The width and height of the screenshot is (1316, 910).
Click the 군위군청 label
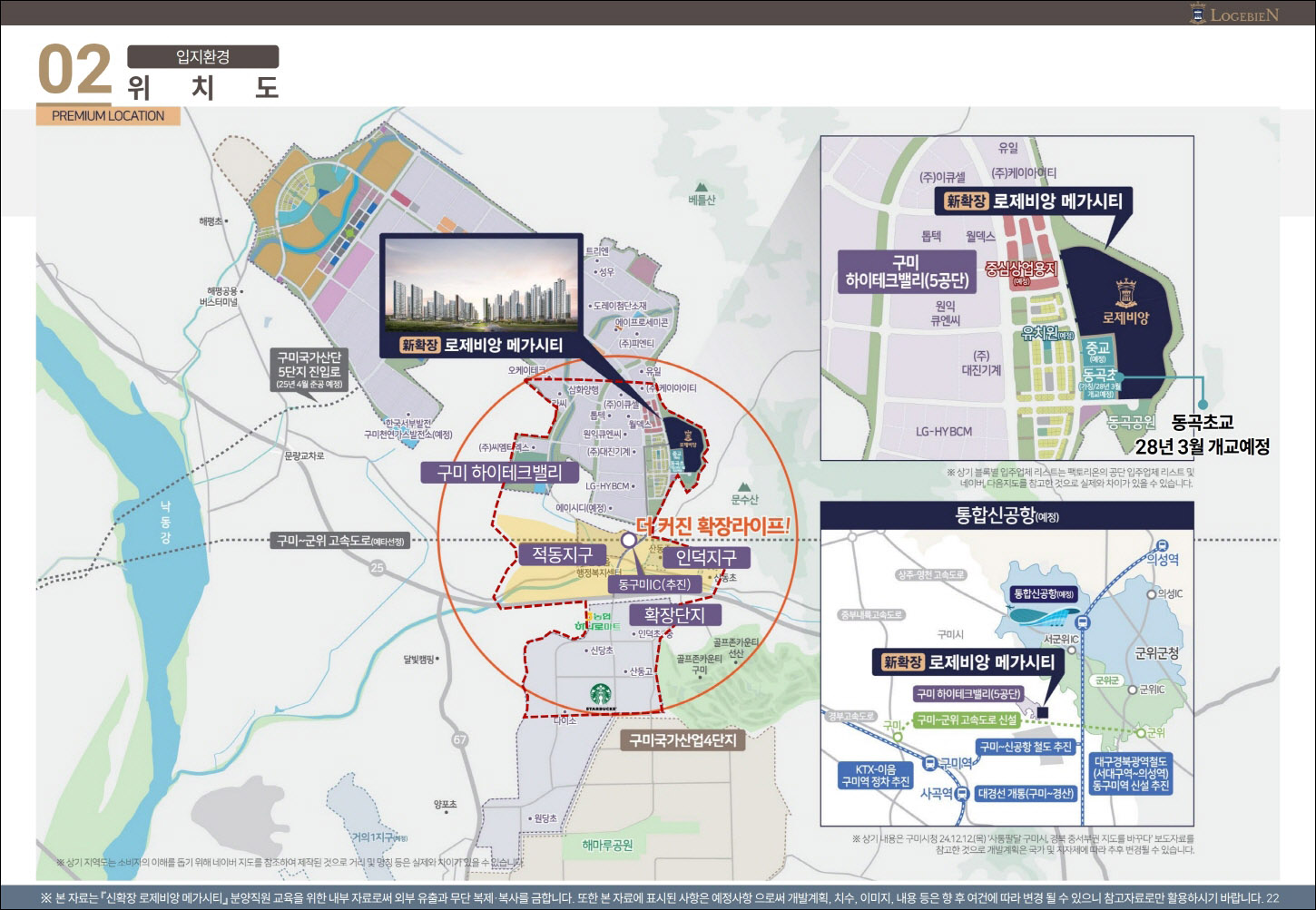point(1157,652)
